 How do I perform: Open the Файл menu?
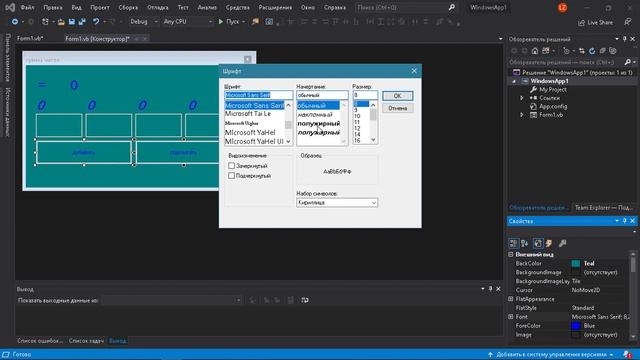click(x=27, y=7)
